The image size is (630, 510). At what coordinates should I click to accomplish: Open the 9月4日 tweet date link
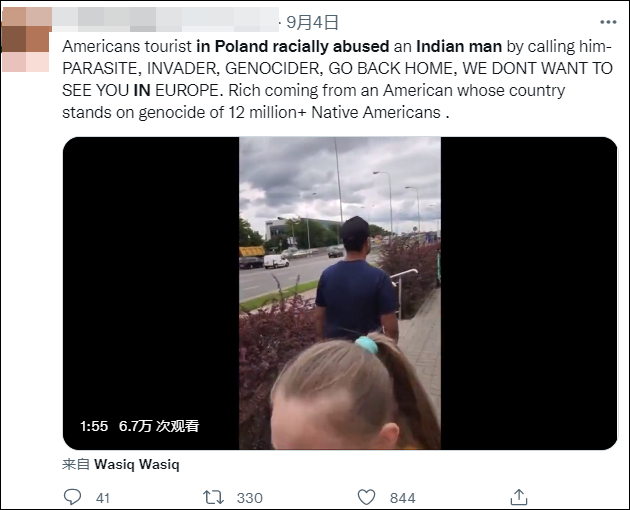tap(312, 22)
